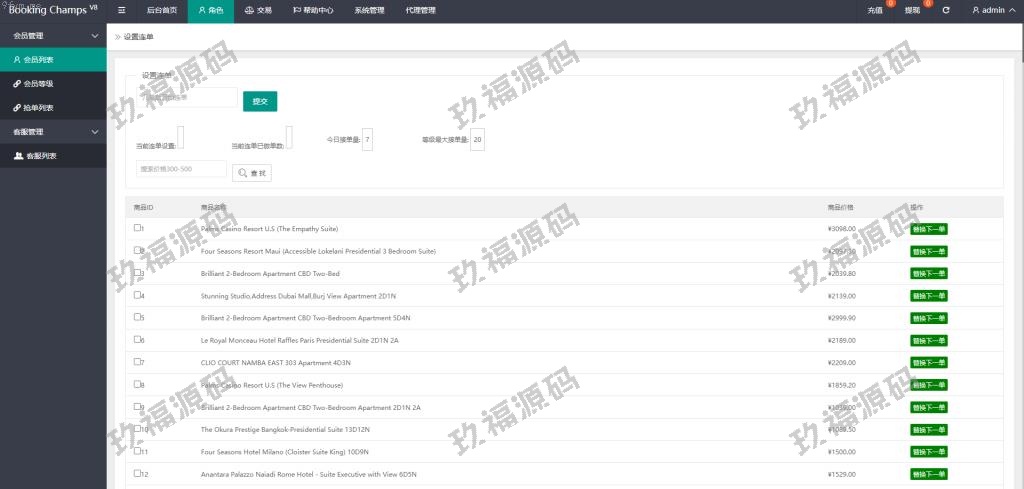Check the box for product ID 1
This screenshot has height=489, width=1024.
click(137, 228)
